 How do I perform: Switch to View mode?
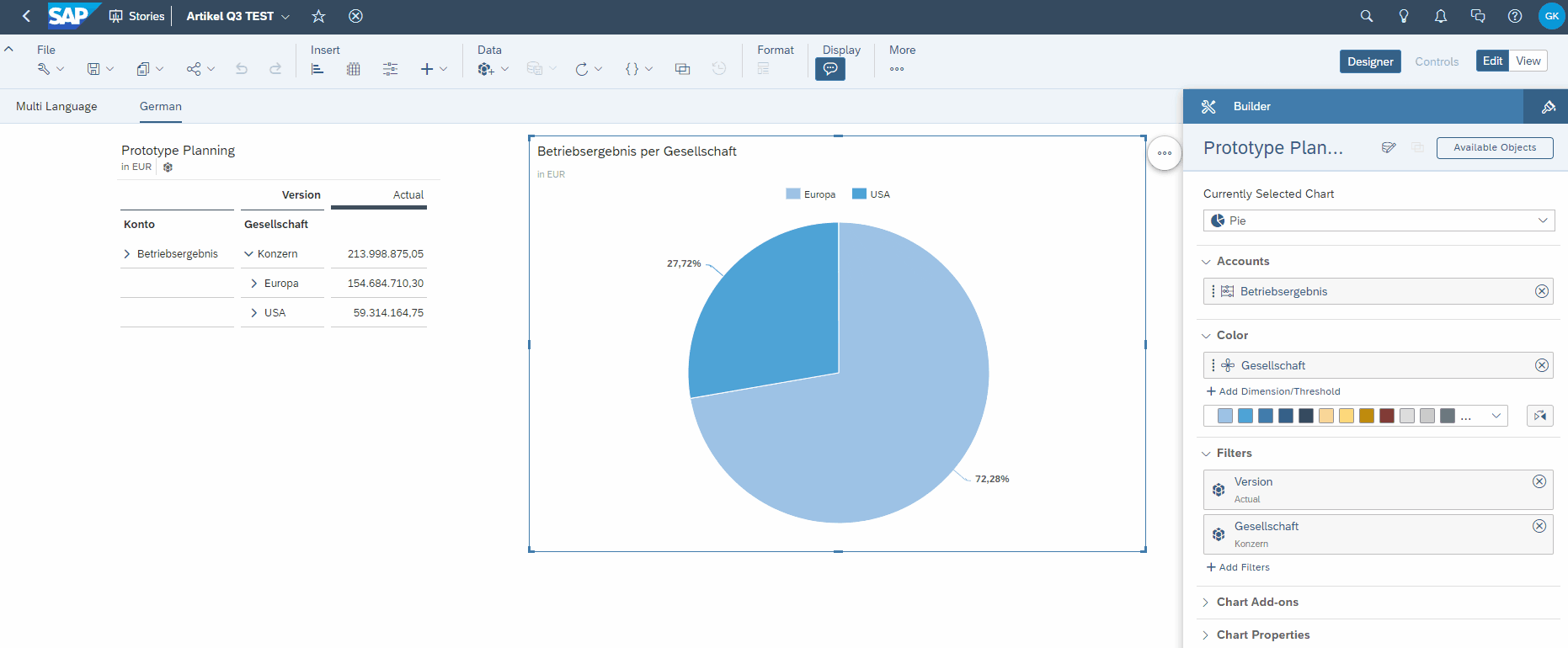click(x=1528, y=61)
